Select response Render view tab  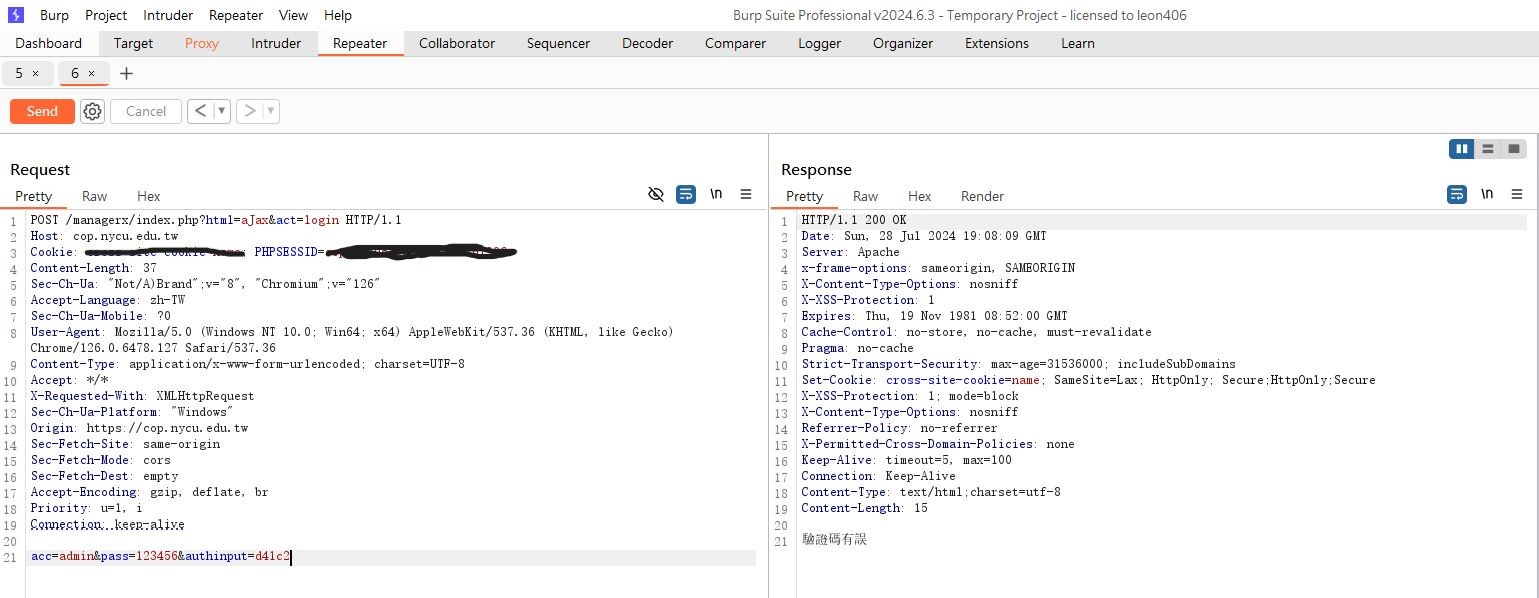[x=982, y=196]
